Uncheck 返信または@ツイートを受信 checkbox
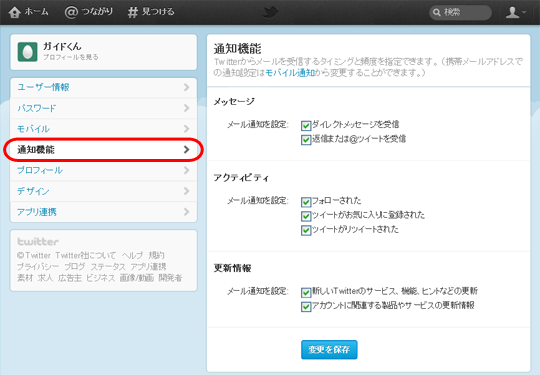The height and width of the screenshot is (375, 540). pyautogui.click(x=306, y=140)
